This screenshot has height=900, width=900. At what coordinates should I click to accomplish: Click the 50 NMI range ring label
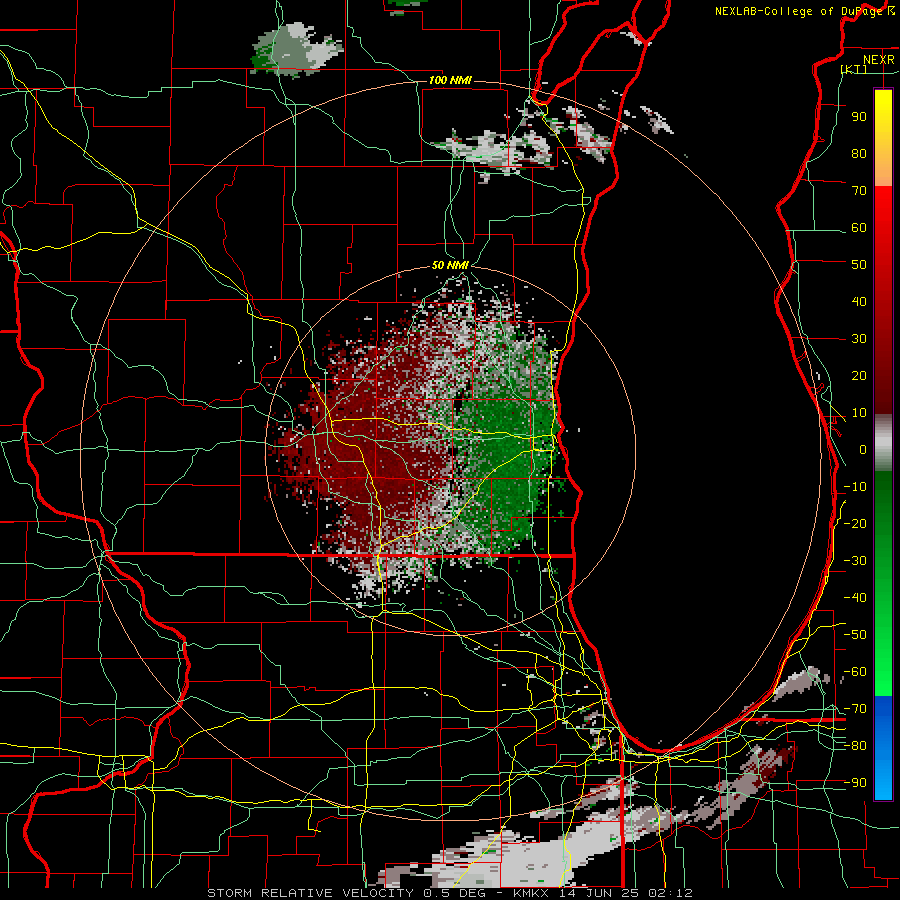coord(450,265)
